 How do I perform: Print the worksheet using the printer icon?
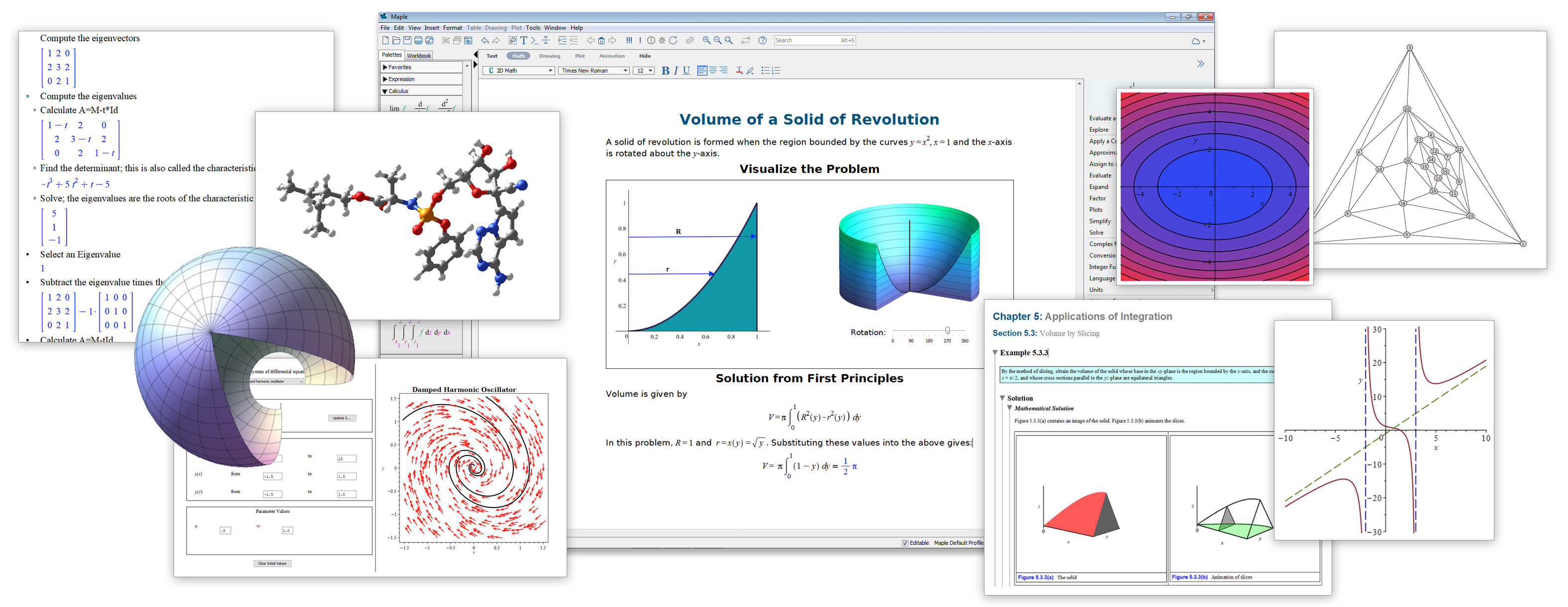418,40
